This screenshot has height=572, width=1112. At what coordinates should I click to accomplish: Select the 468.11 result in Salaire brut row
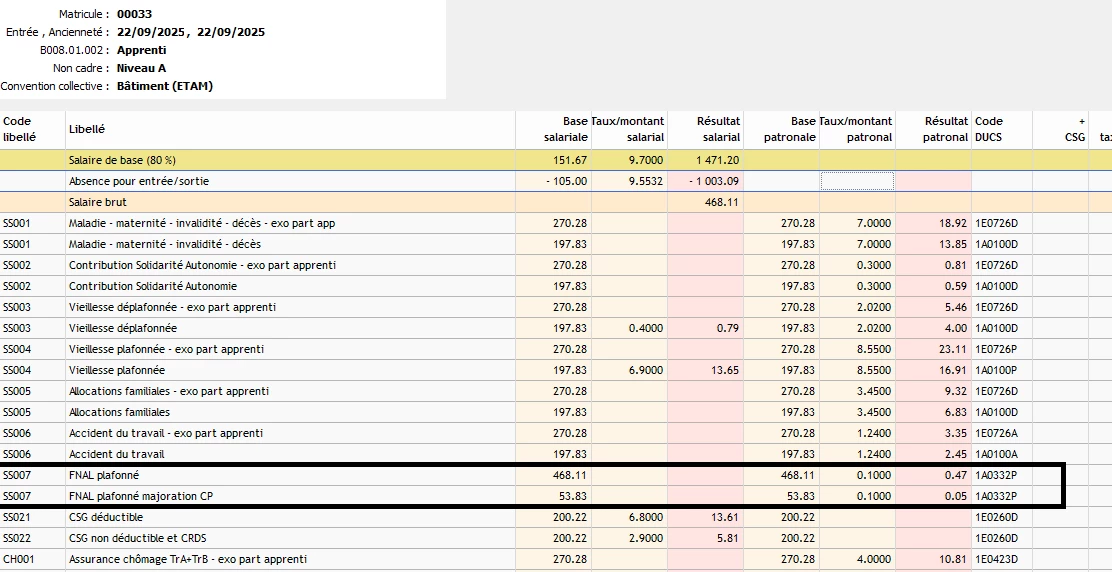(720, 202)
